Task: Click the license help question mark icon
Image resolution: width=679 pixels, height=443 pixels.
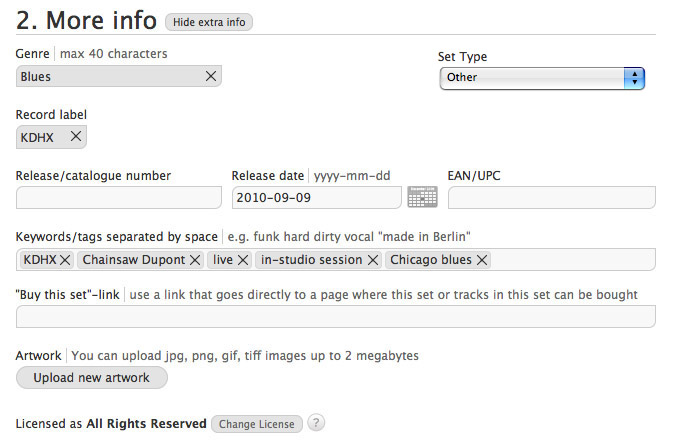Action: (316, 423)
